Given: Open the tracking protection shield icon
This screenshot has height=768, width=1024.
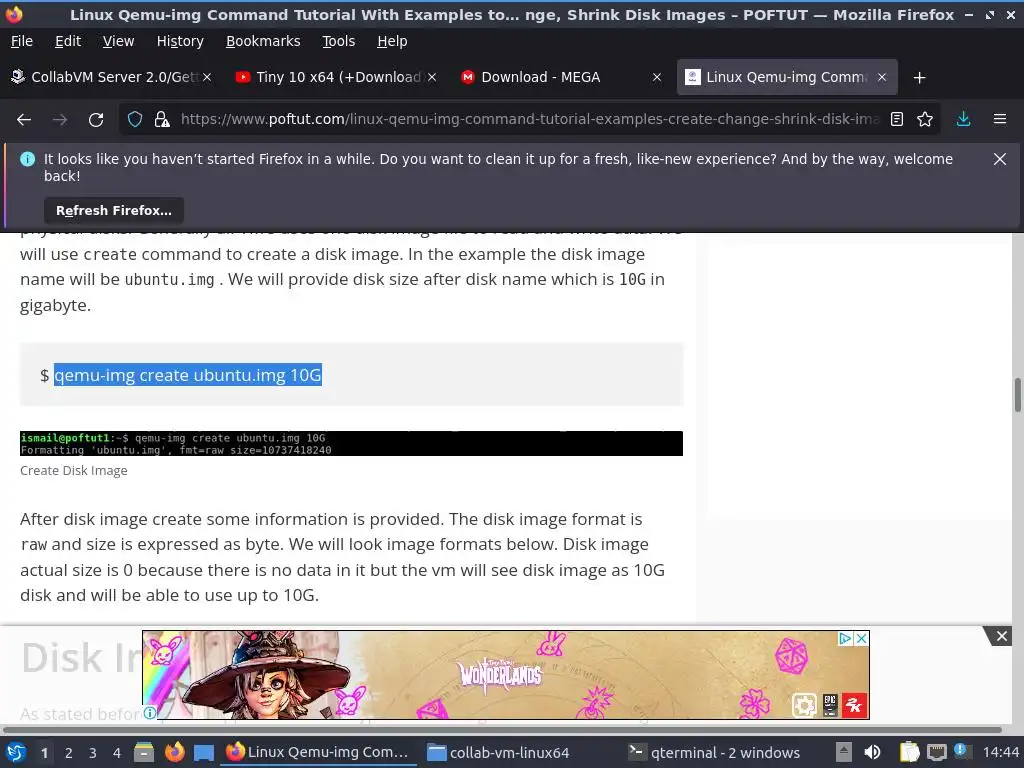Looking at the screenshot, I should click(135, 120).
